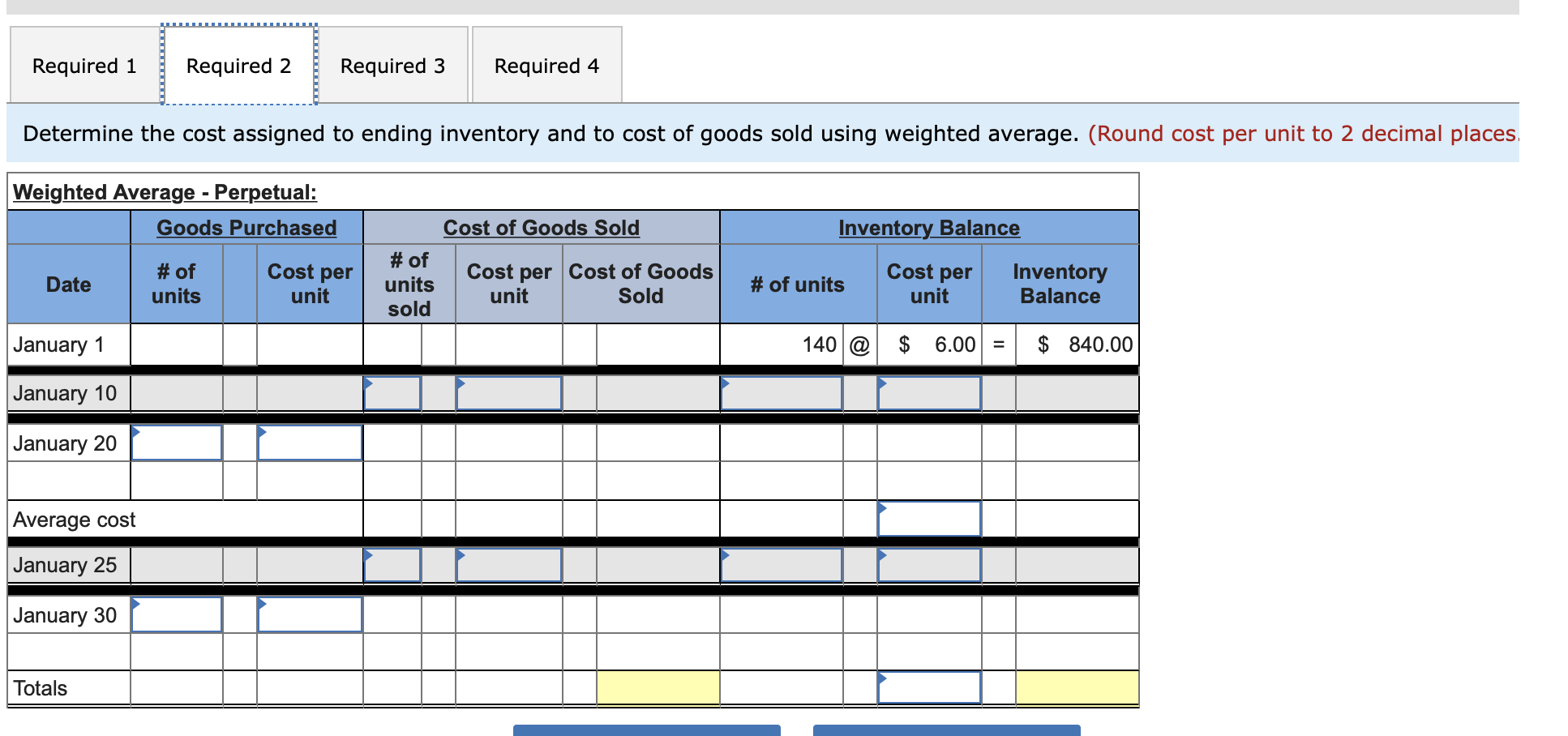Click the January 10 row label
Viewport: 1568px width, 736px height.
65,393
